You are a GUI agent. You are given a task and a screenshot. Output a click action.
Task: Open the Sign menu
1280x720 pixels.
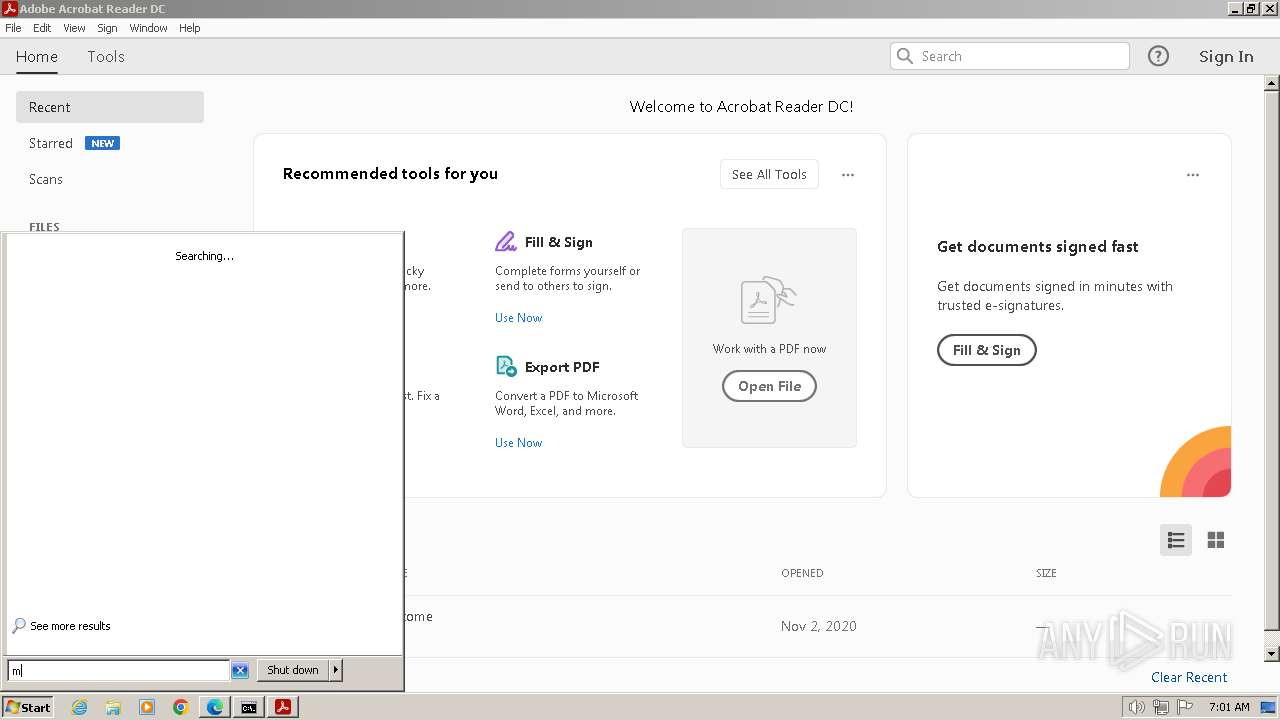point(107,28)
